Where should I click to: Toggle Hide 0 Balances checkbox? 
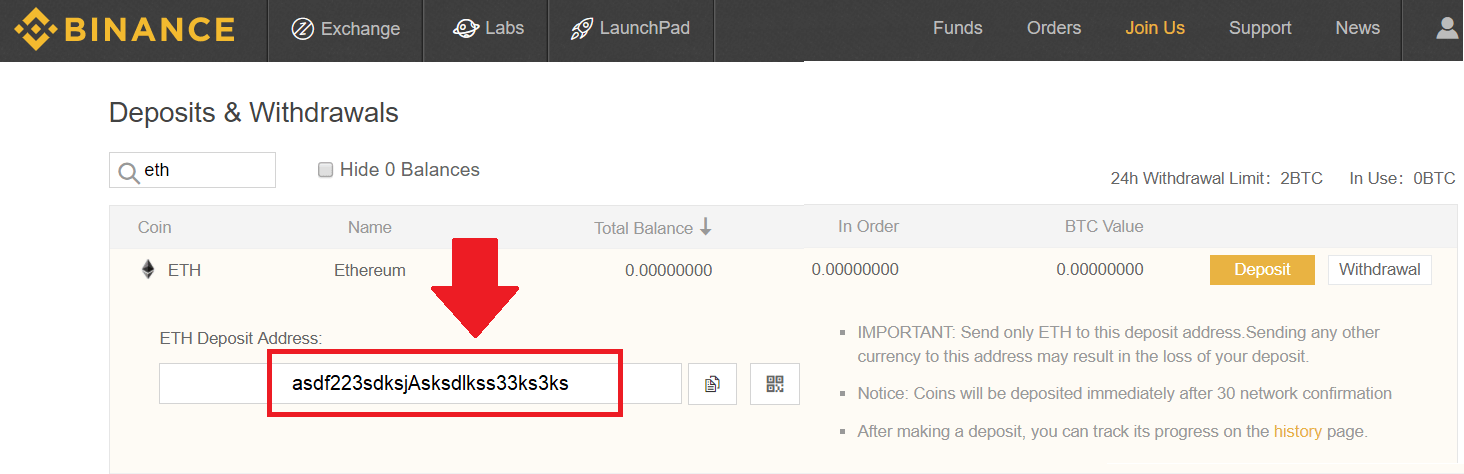tap(325, 170)
